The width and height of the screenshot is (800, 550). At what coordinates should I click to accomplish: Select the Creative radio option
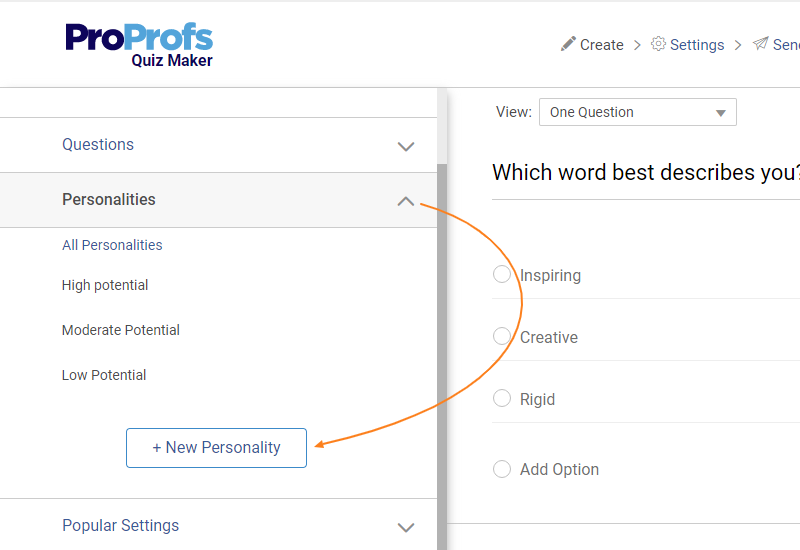502,336
